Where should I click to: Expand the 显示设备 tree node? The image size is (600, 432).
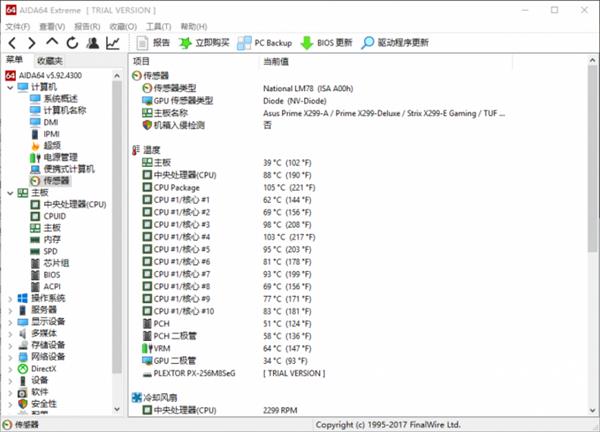10,322
